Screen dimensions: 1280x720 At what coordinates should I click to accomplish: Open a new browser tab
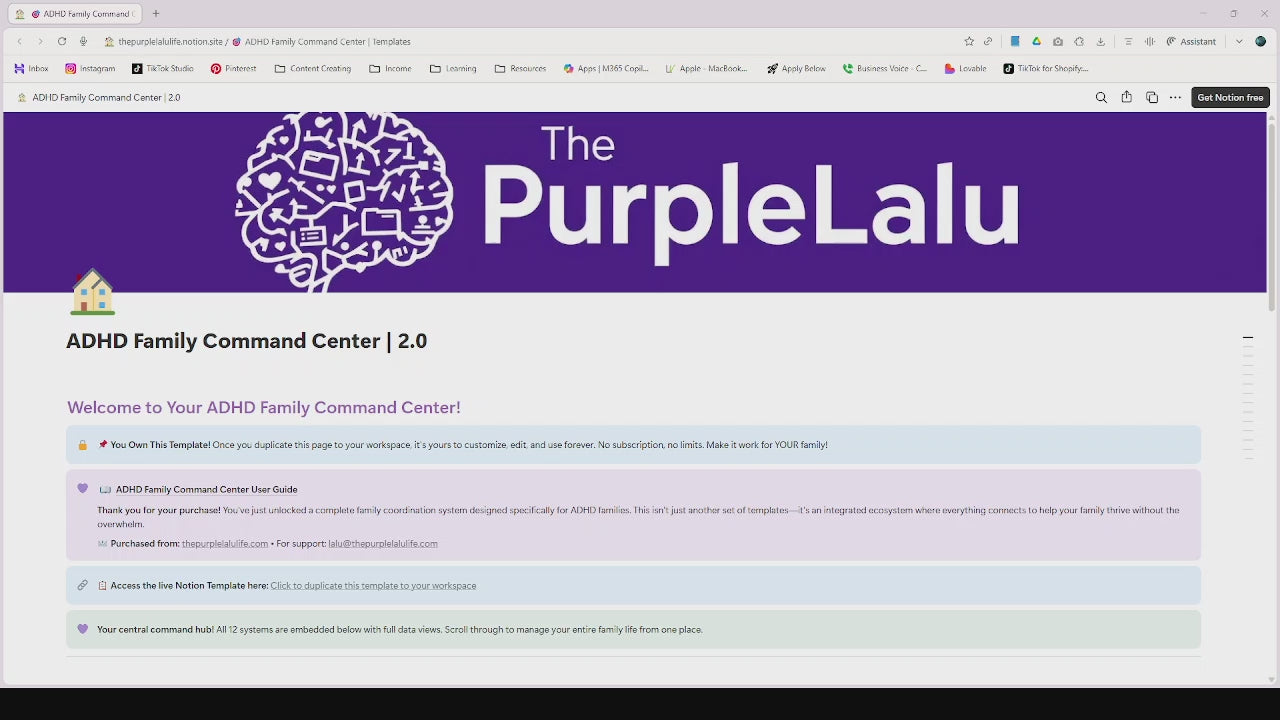pyautogui.click(x=156, y=14)
